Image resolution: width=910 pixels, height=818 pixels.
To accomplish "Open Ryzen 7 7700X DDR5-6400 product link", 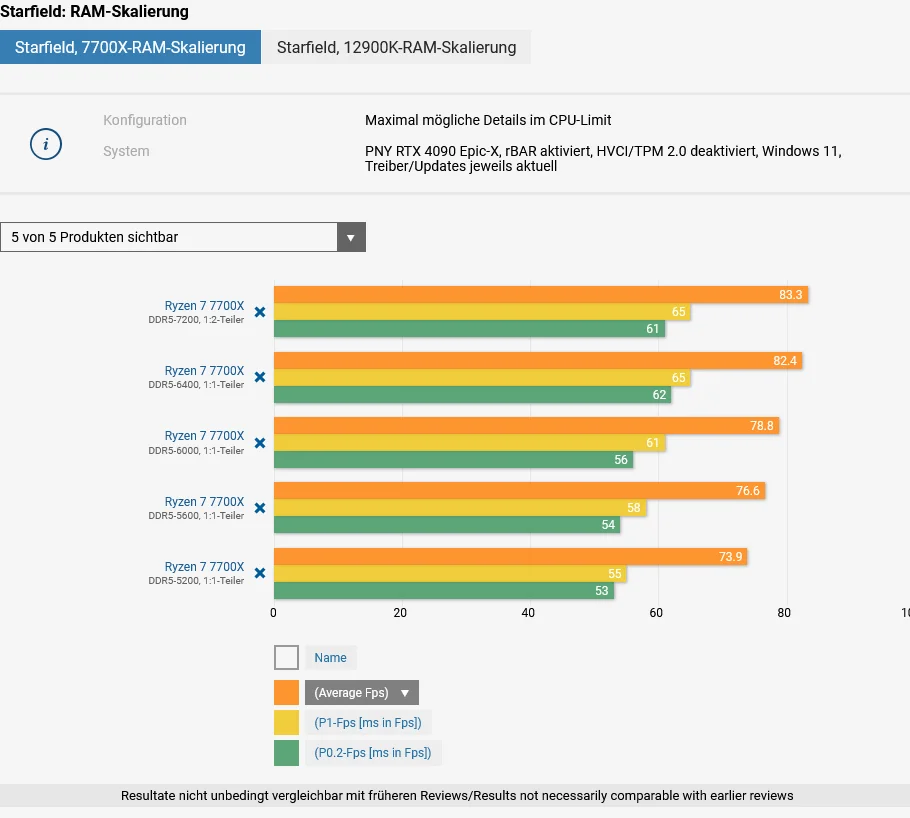I will 204,370.
